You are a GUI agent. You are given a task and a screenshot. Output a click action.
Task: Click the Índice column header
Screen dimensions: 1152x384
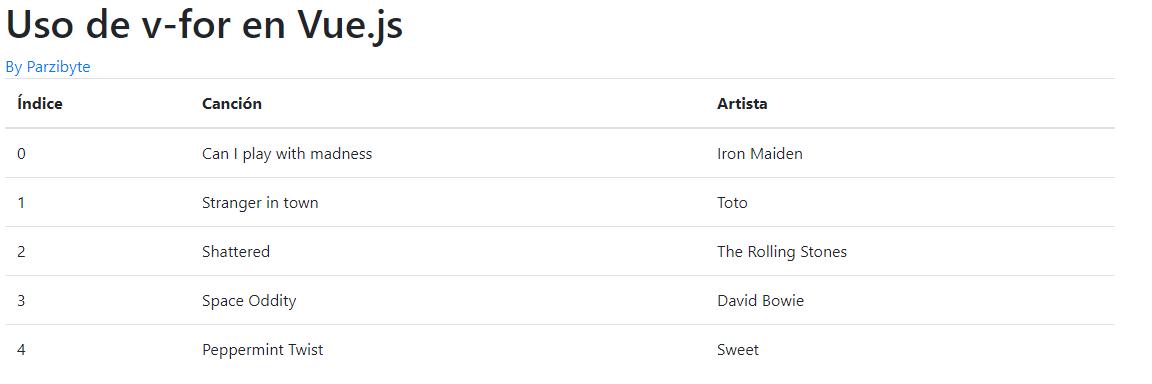point(40,104)
